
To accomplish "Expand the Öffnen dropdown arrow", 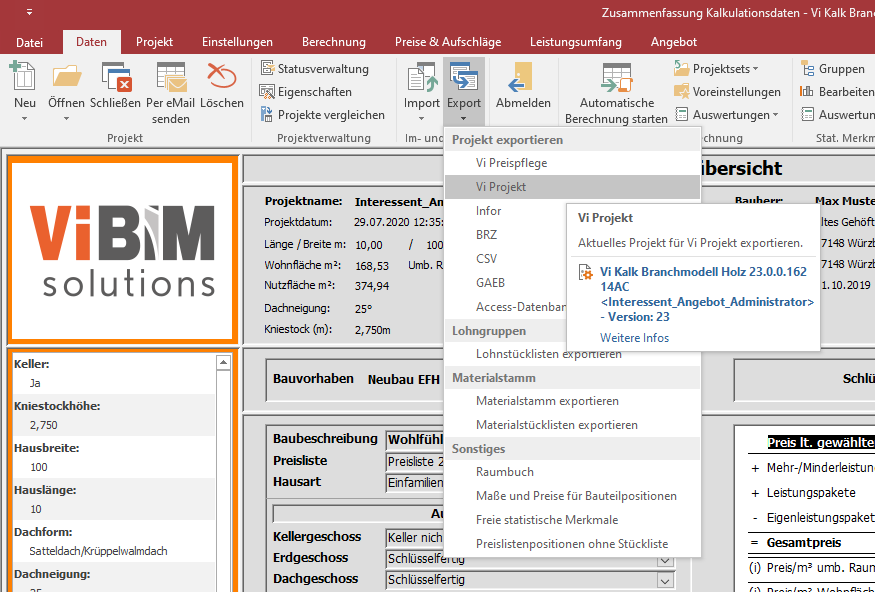I will click(66, 118).
